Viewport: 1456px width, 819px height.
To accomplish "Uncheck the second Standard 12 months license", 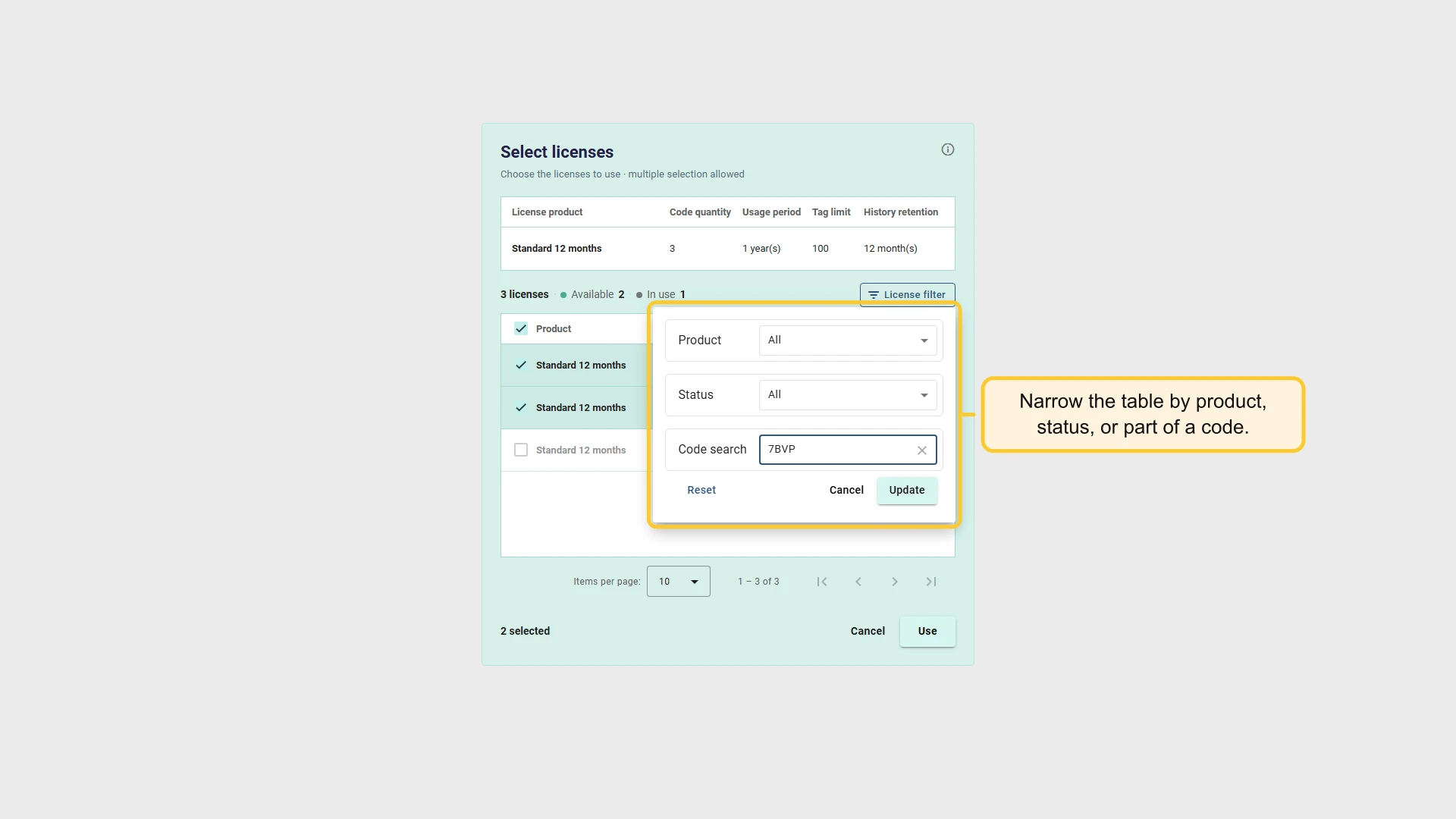I will 521,407.
